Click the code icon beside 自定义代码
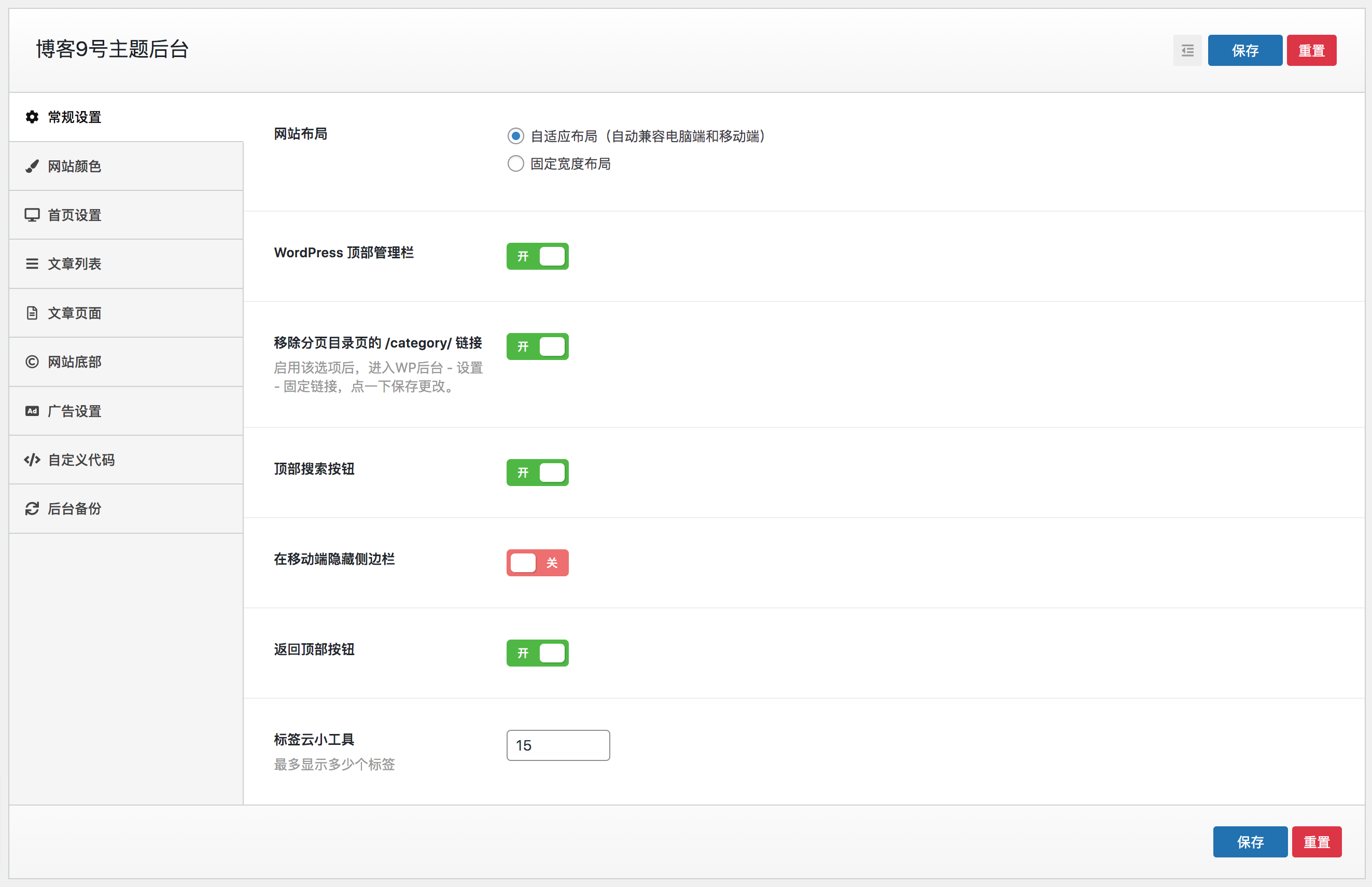 click(x=32, y=460)
